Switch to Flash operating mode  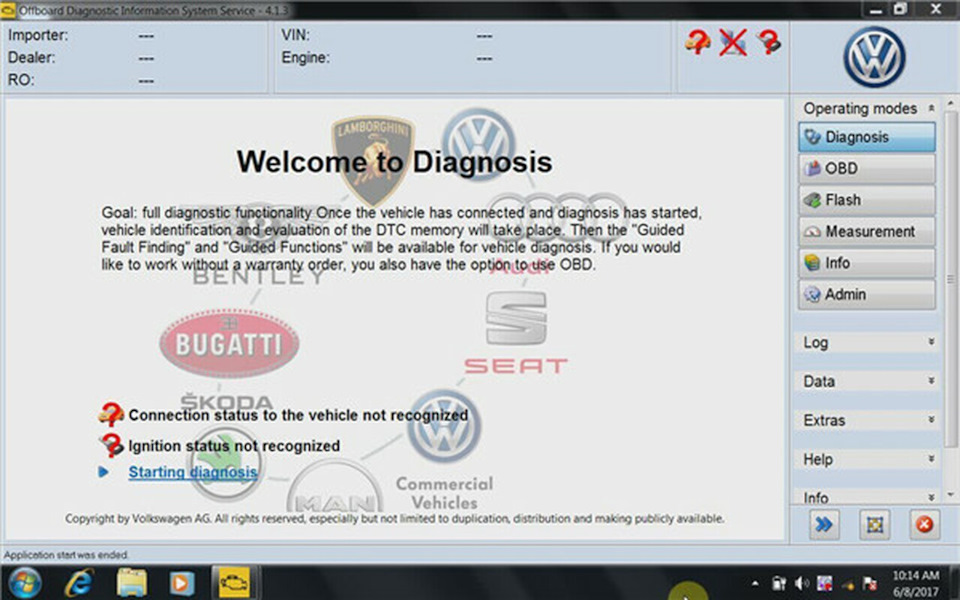864,199
